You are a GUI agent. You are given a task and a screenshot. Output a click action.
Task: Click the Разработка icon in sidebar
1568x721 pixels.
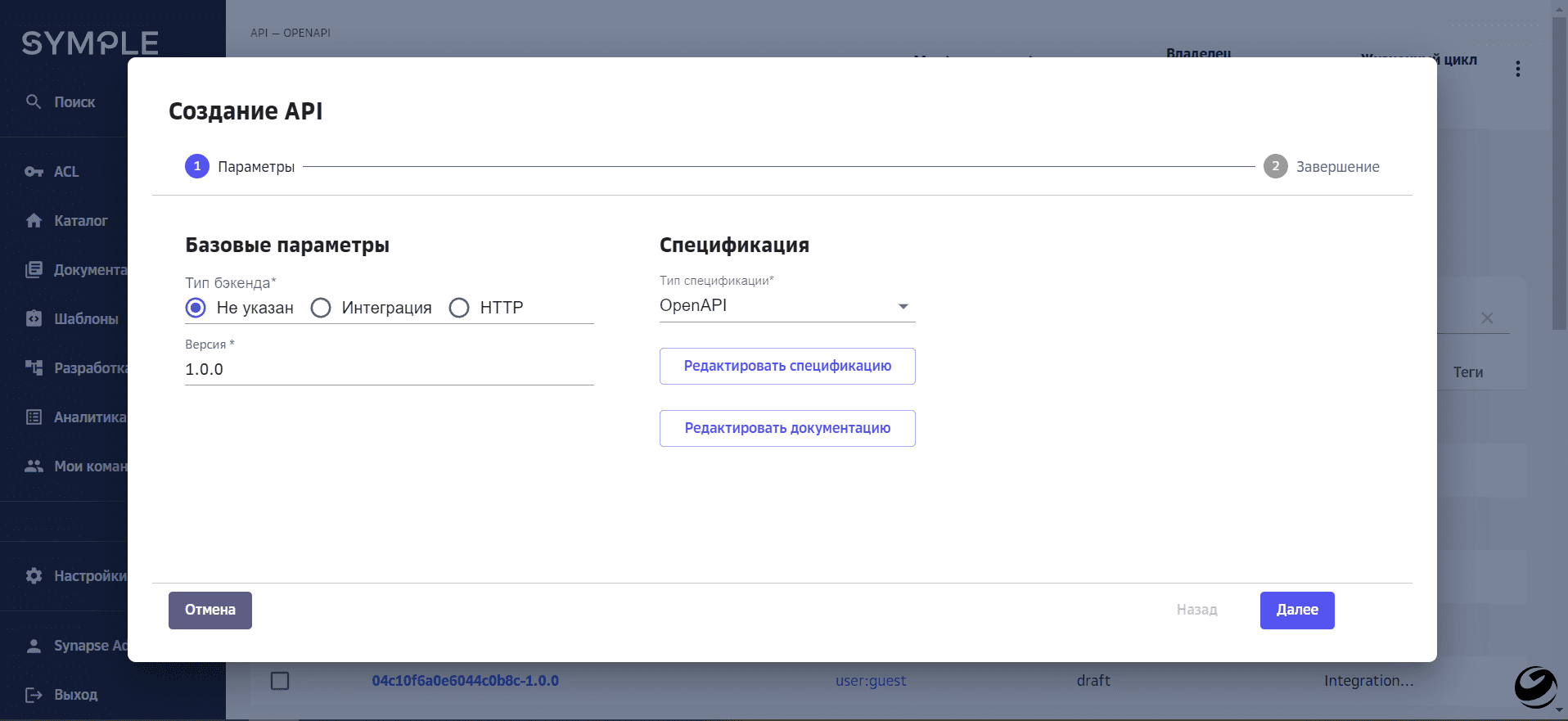34,367
